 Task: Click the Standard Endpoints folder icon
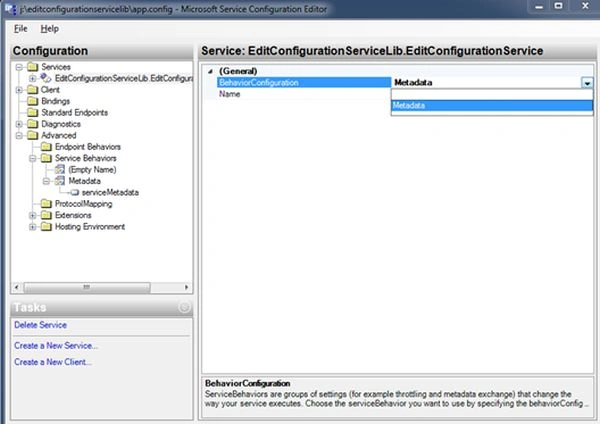[33, 113]
